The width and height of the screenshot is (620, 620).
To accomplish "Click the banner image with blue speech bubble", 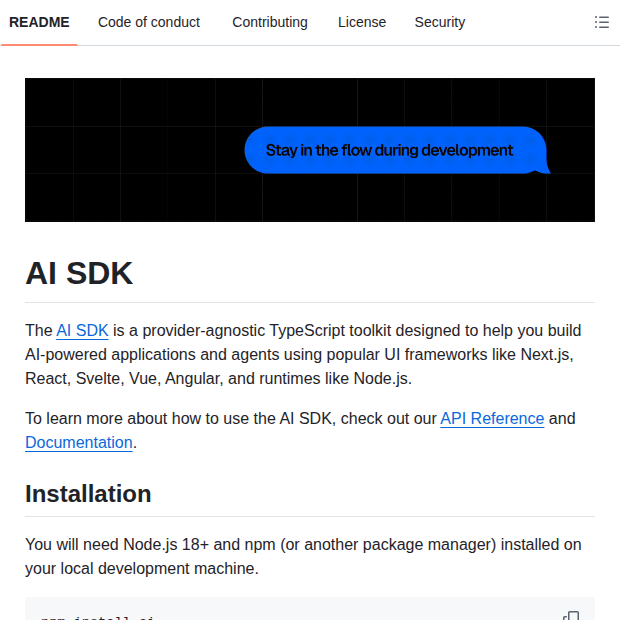I will coord(310,150).
